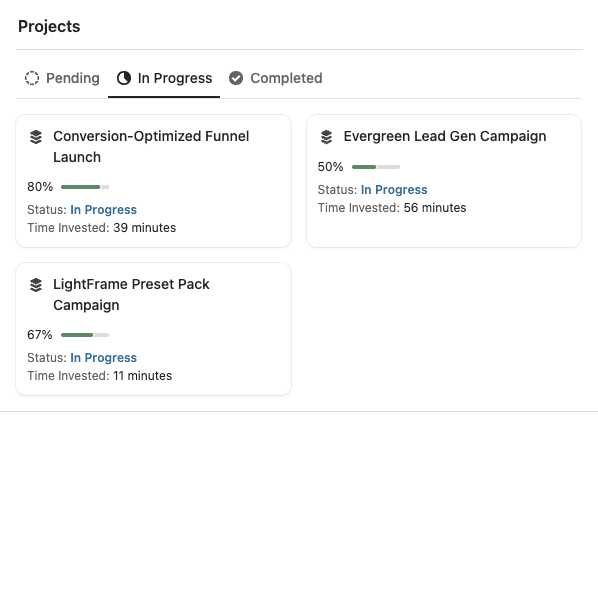Click the 67% progress bar
598x596 pixels.
click(x=85, y=335)
